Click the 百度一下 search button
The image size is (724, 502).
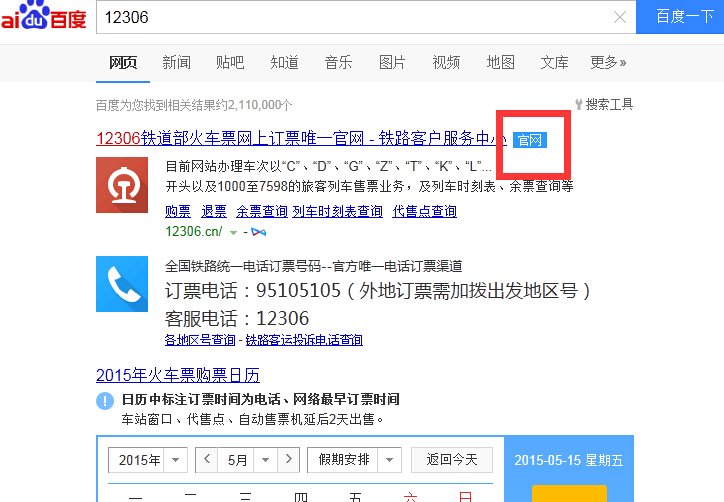click(680, 17)
